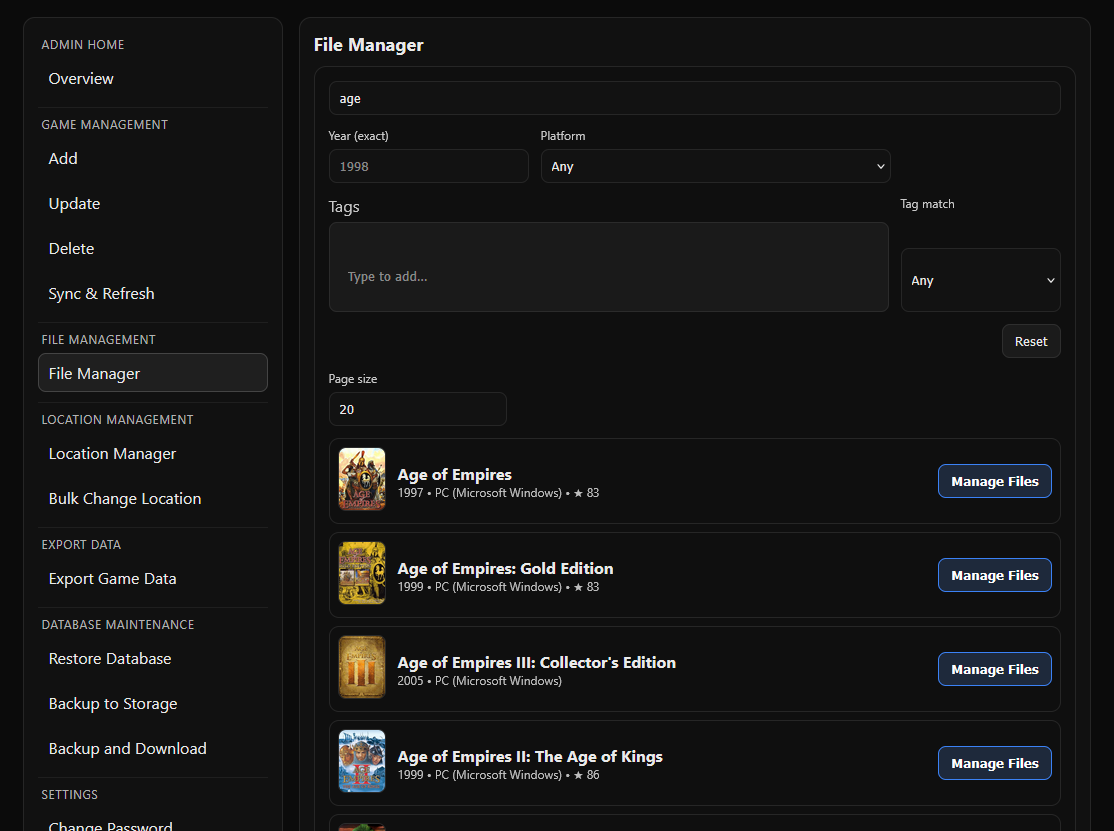Click '2005 • PC (Microsoft Windows)' details line

pos(480,681)
